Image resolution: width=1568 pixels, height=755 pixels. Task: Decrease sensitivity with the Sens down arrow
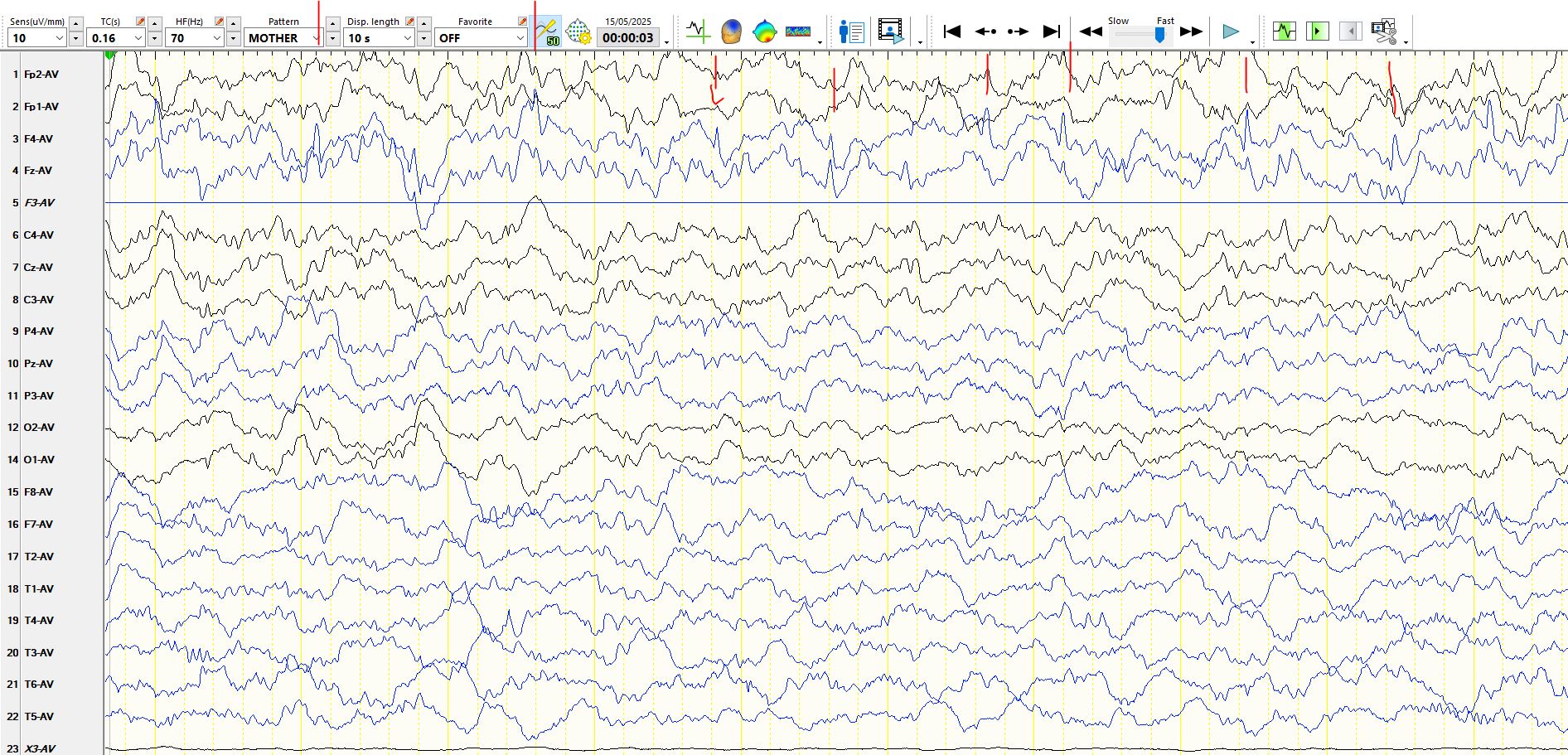click(76, 38)
